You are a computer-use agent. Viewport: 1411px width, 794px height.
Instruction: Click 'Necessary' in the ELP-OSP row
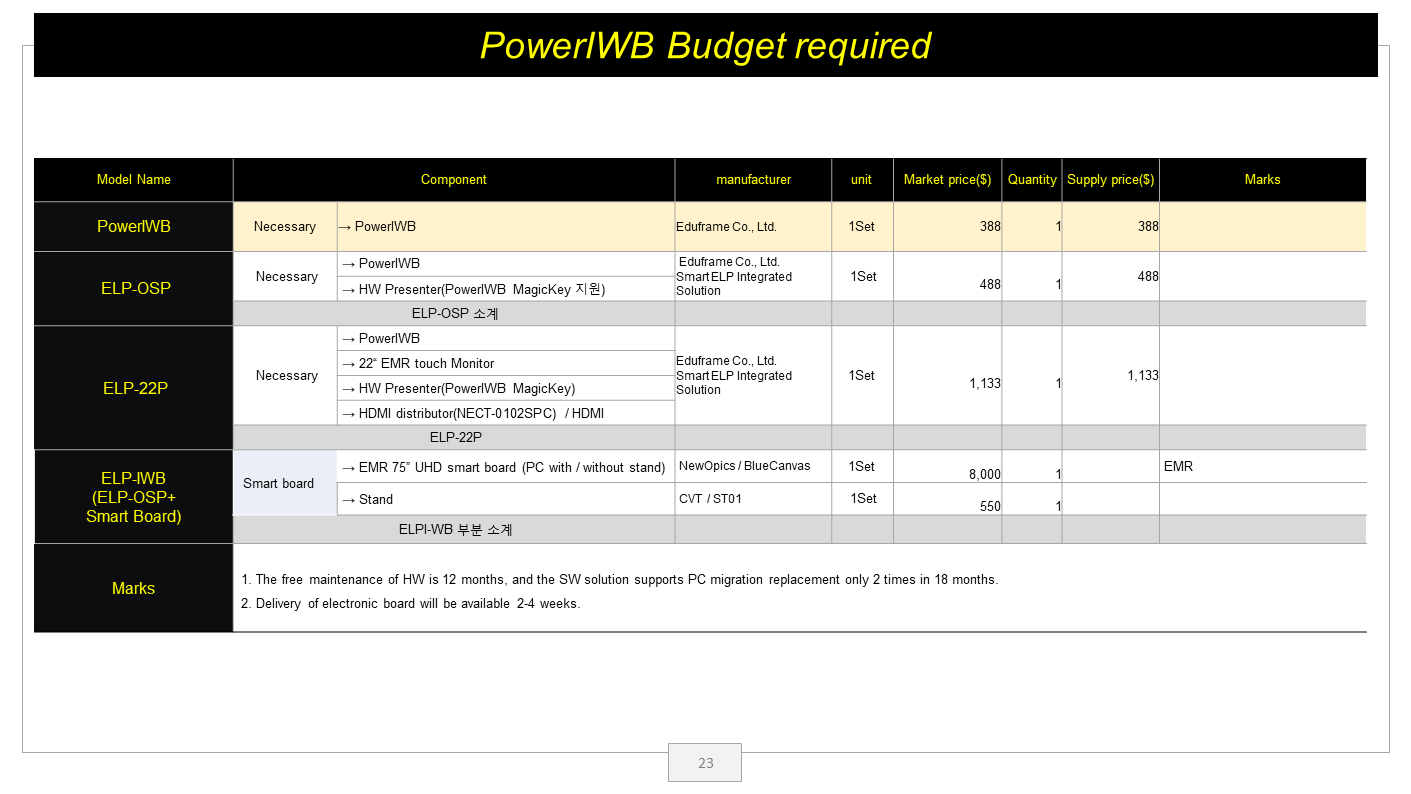286,277
